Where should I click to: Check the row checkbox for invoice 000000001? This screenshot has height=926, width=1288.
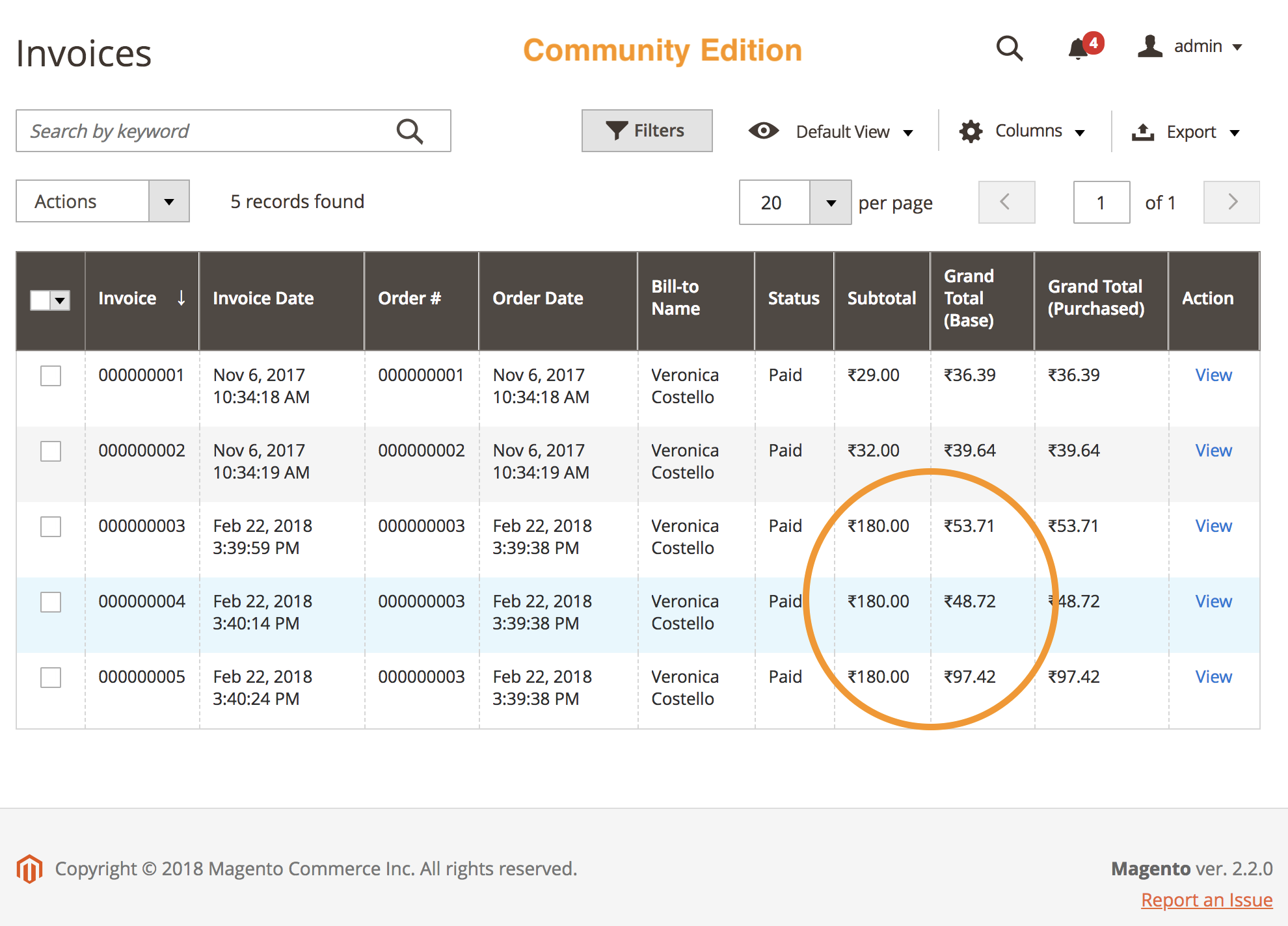tap(51, 375)
